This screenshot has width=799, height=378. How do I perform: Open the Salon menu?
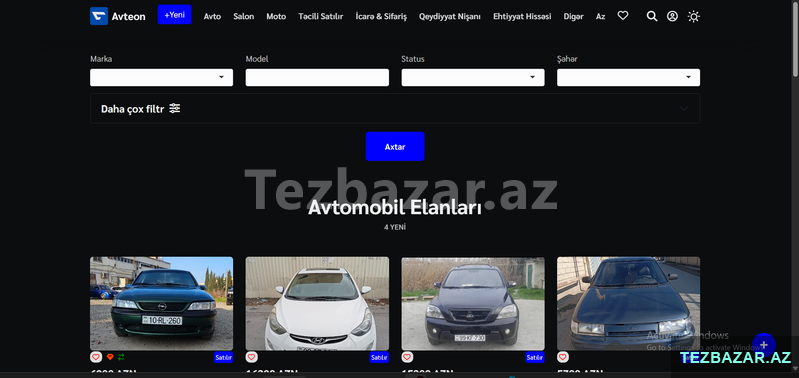244,16
